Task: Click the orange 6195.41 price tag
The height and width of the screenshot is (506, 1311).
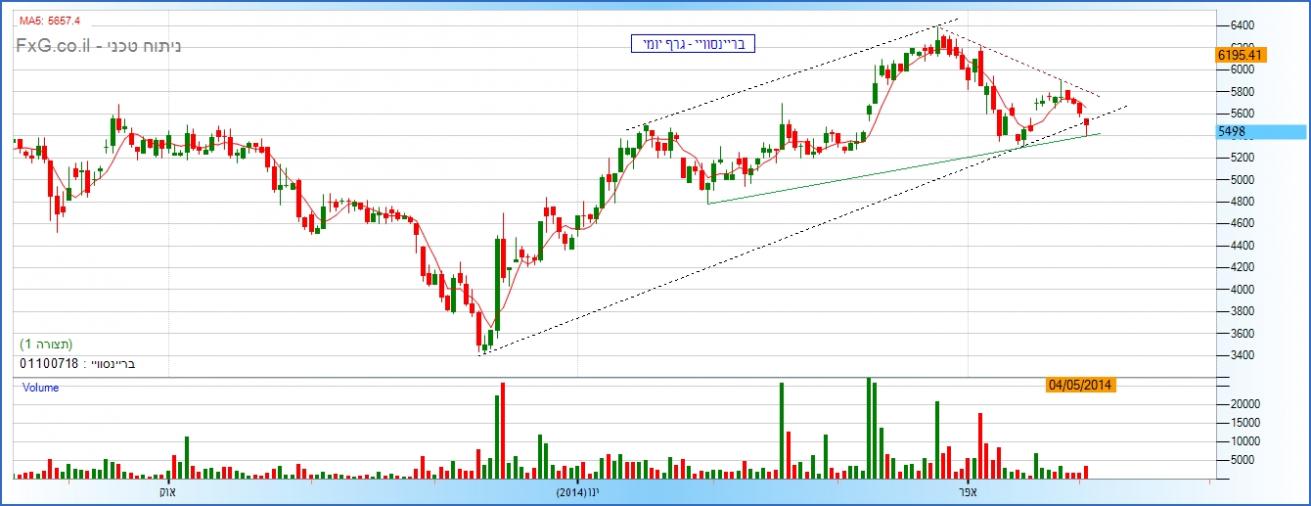Action: tap(1241, 55)
